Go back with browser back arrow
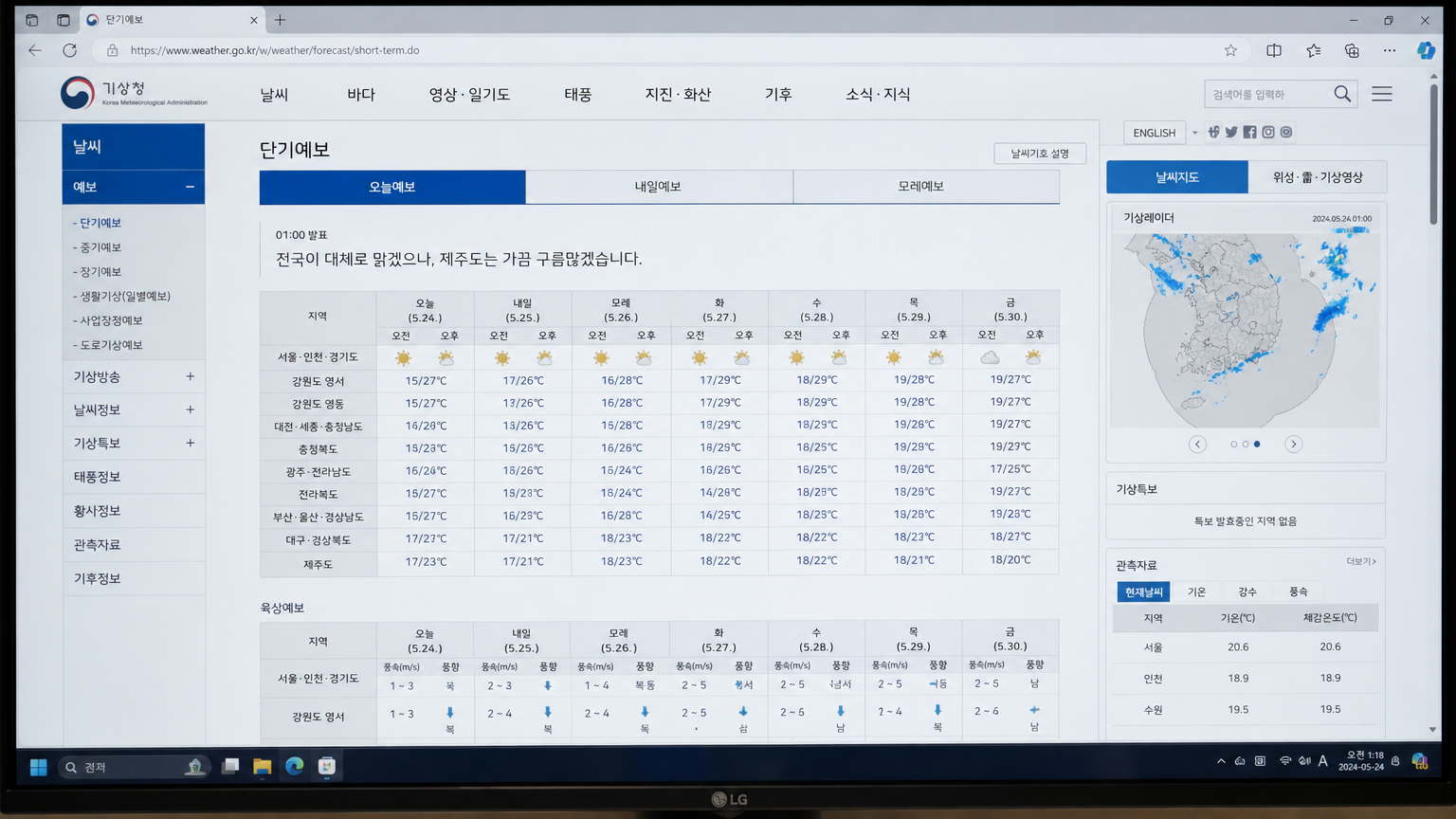This screenshot has height=819, width=1456. tap(35, 50)
